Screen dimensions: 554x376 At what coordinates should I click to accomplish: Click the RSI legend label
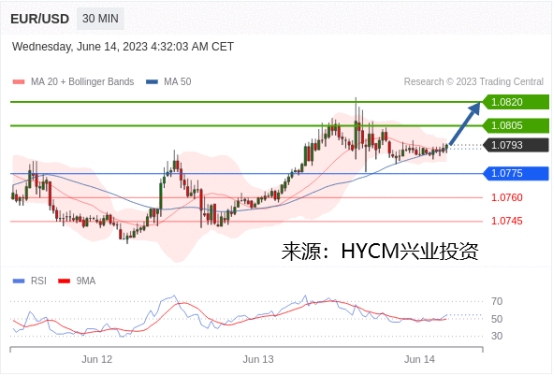point(39,281)
